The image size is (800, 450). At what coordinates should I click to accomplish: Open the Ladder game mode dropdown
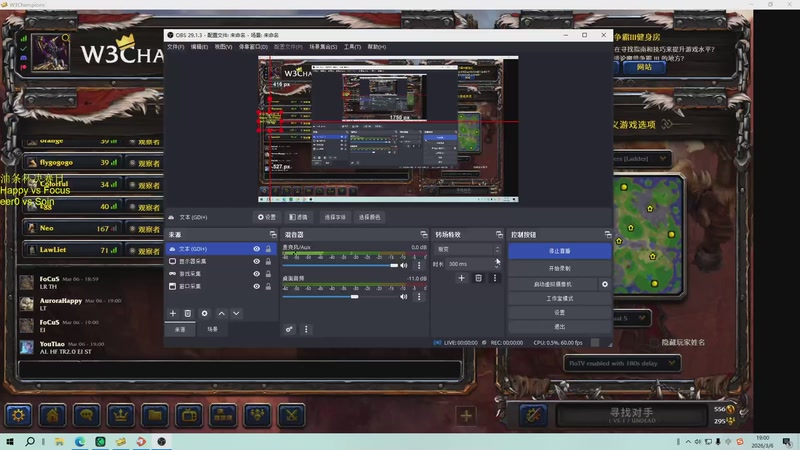(640, 159)
